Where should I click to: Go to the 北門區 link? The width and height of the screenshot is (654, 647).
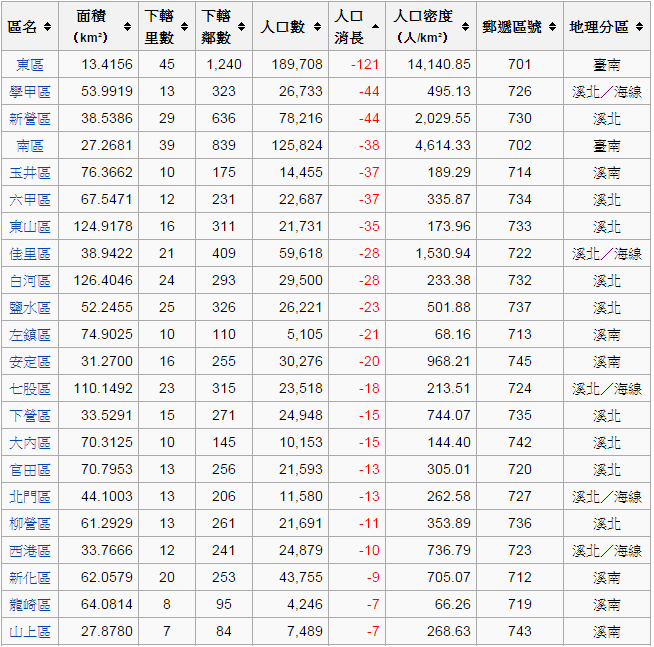(x=30, y=496)
